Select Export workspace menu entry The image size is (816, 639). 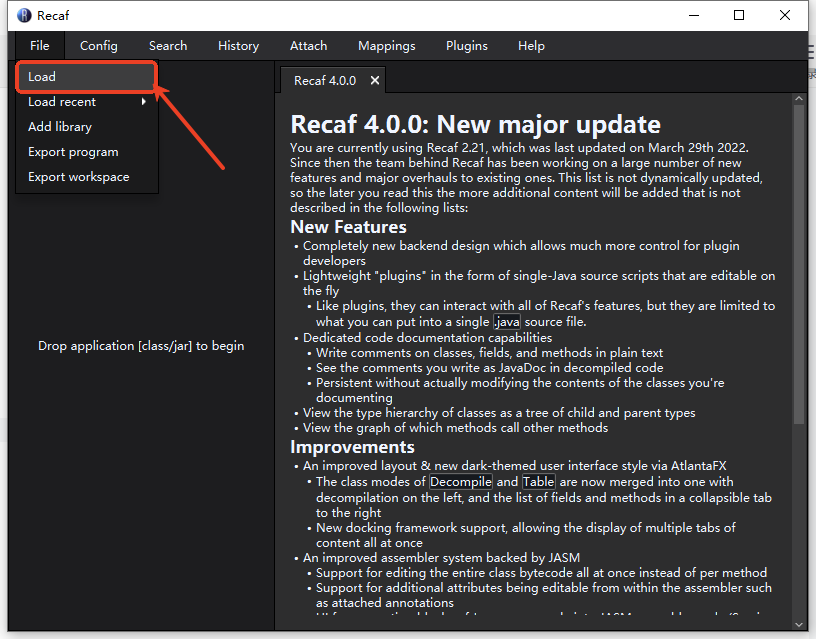coord(86,176)
